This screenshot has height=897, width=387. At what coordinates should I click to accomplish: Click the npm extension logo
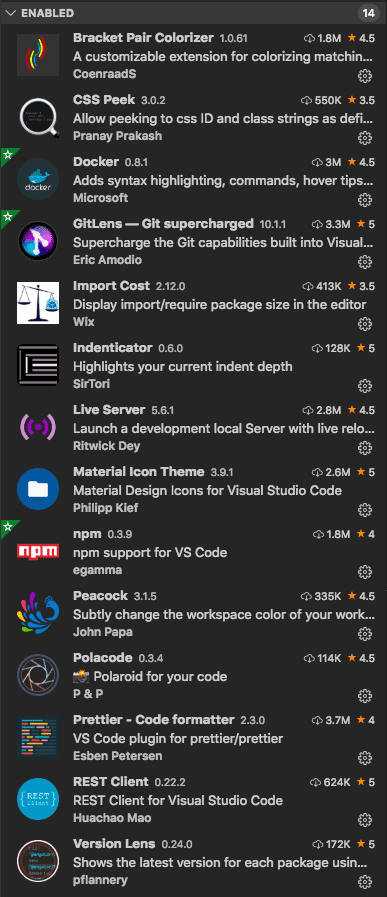[x=38, y=550]
